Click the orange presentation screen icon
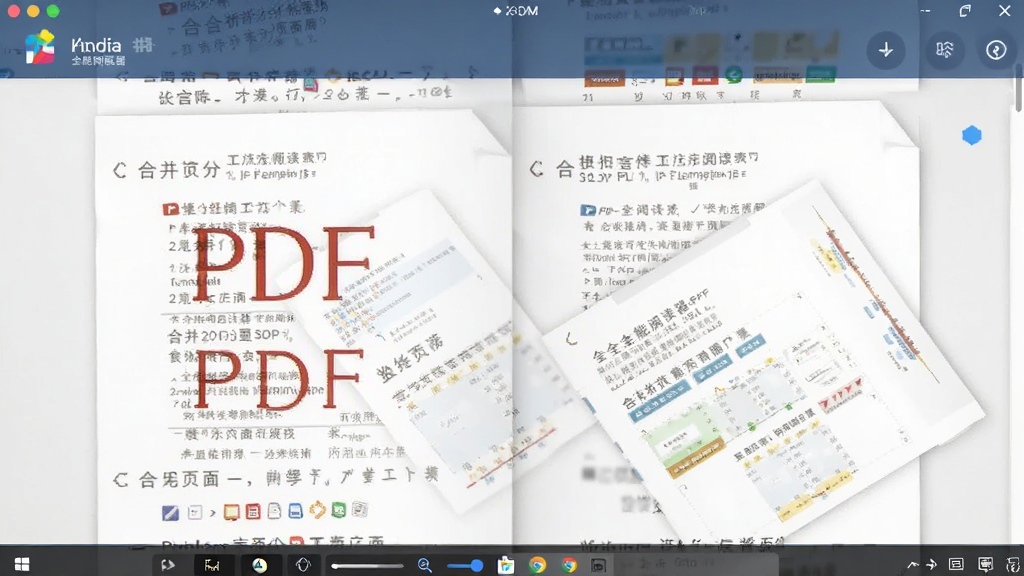Image resolution: width=1024 pixels, height=576 pixels. [231, 512]
